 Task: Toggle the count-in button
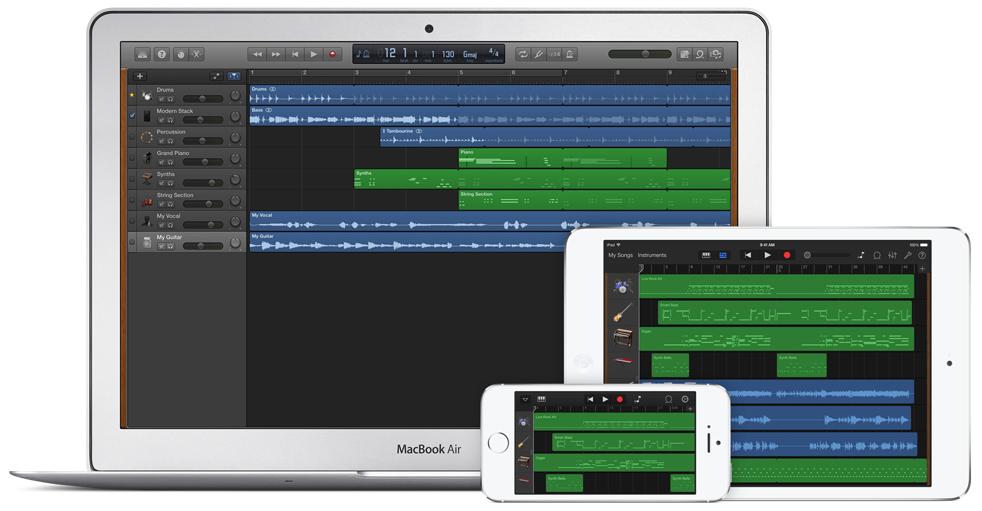click(x=554, y=54)
